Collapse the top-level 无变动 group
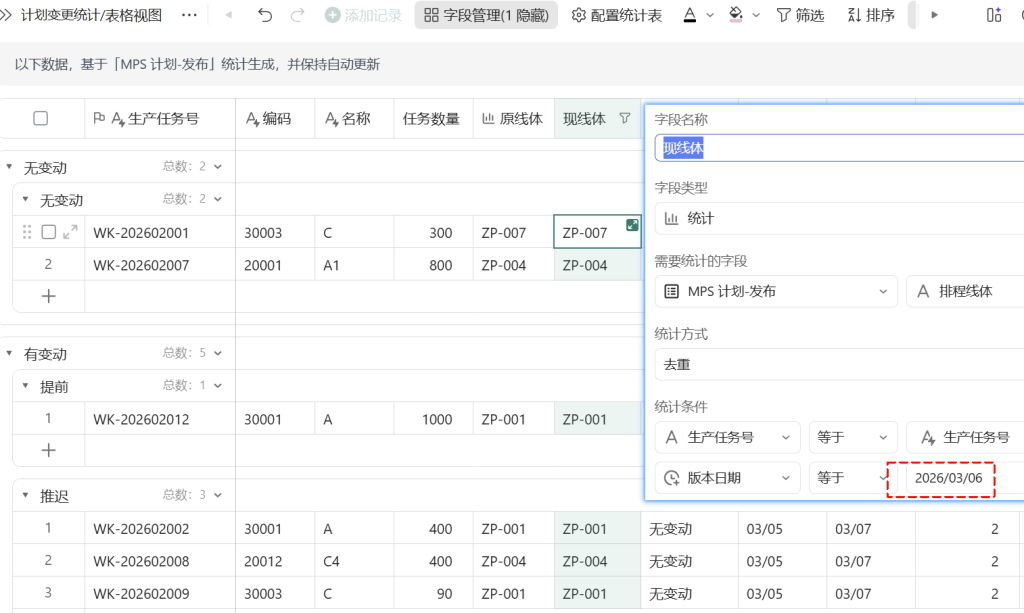This screenshot has height=613, width=1024. [9, 167]
